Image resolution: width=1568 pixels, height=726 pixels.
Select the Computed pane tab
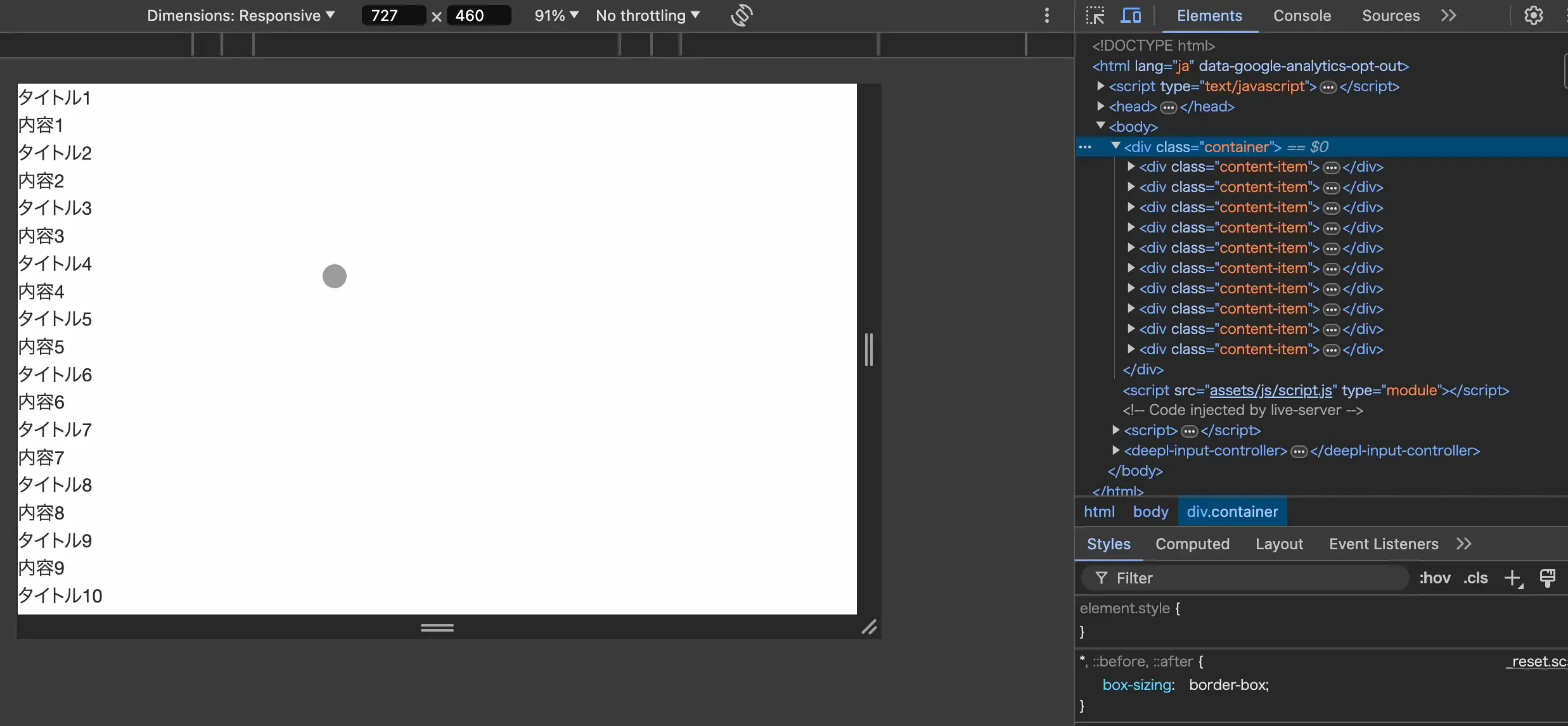click(1192, 544)
